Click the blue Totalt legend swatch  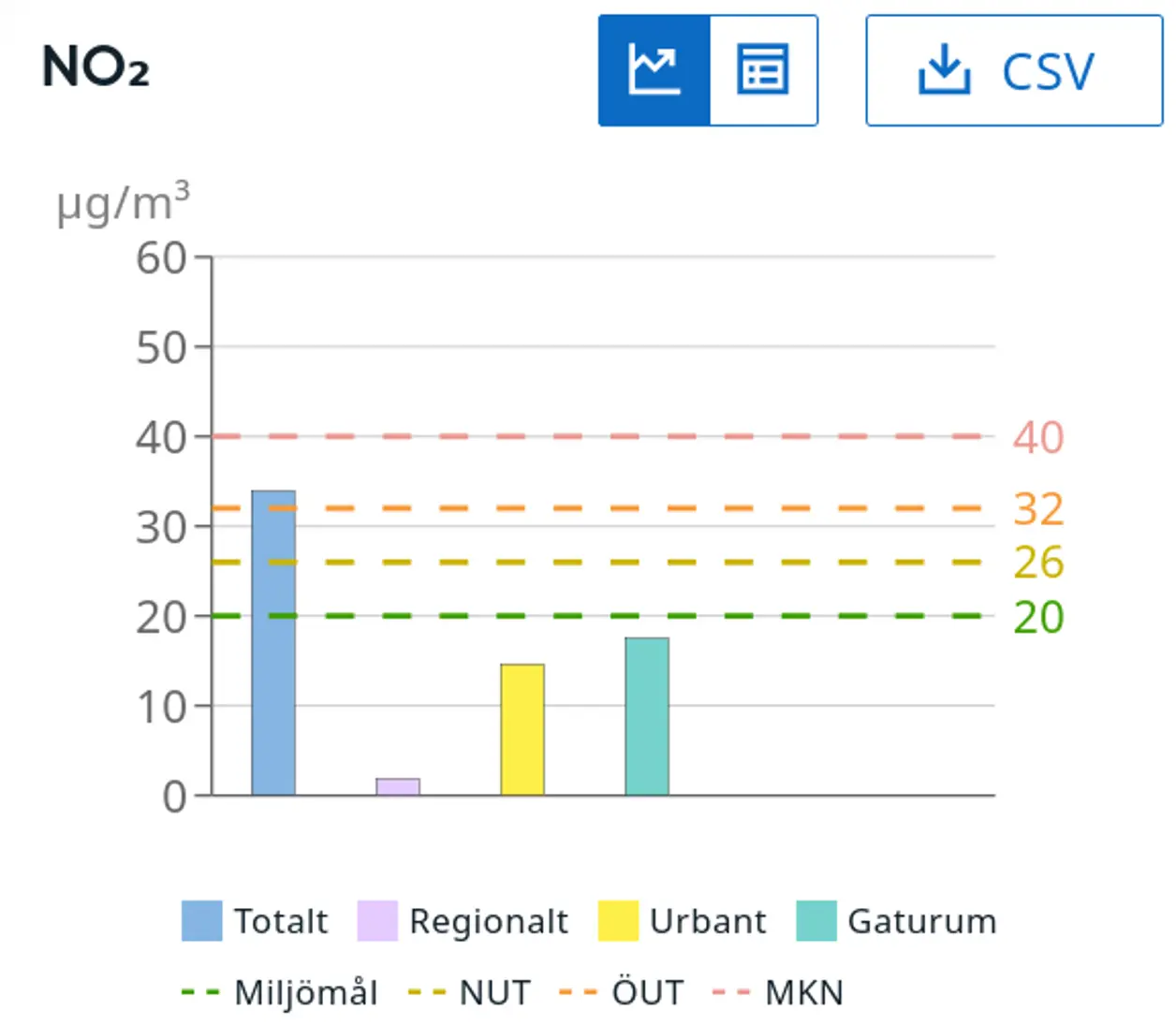point(202,921)
